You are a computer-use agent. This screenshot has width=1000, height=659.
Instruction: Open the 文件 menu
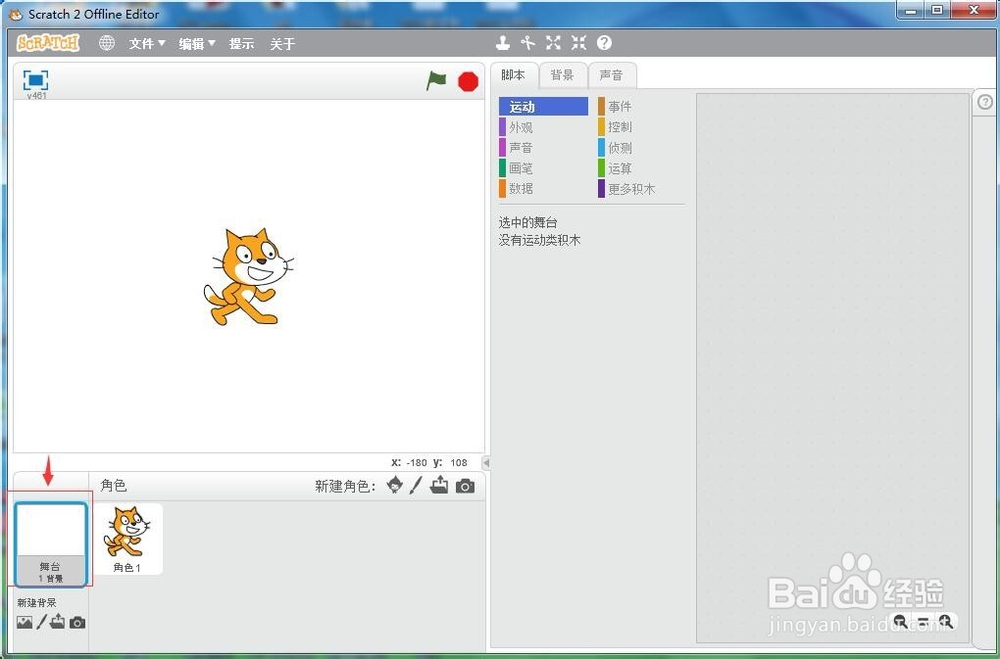(x=147, y=43)
